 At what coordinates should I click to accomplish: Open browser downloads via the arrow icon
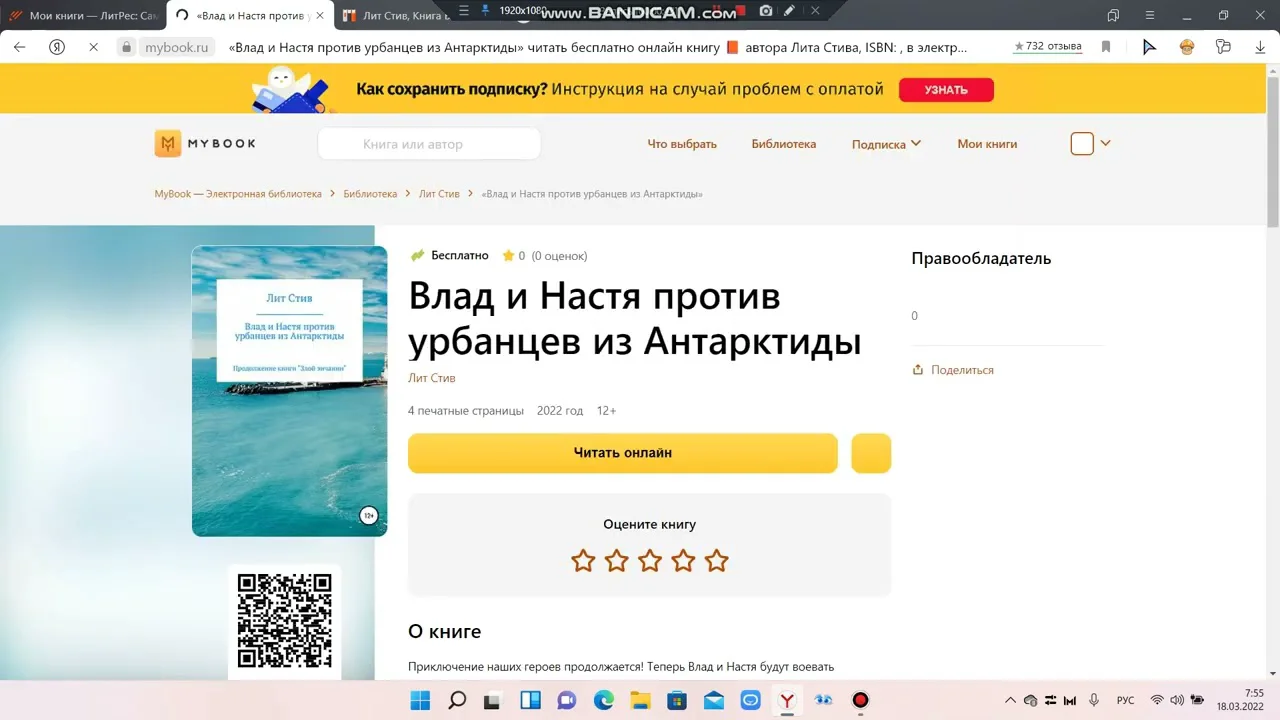click(x=1260, y=47)
